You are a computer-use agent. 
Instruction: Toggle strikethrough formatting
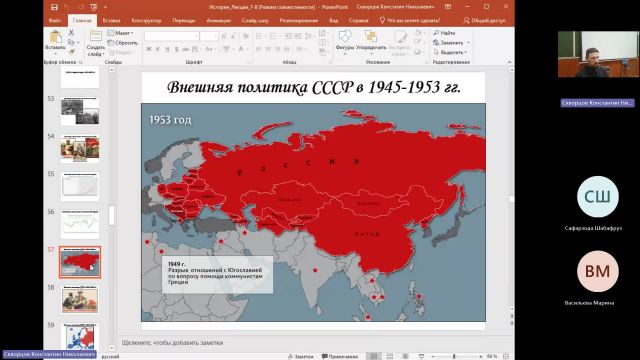pos(186,49)
